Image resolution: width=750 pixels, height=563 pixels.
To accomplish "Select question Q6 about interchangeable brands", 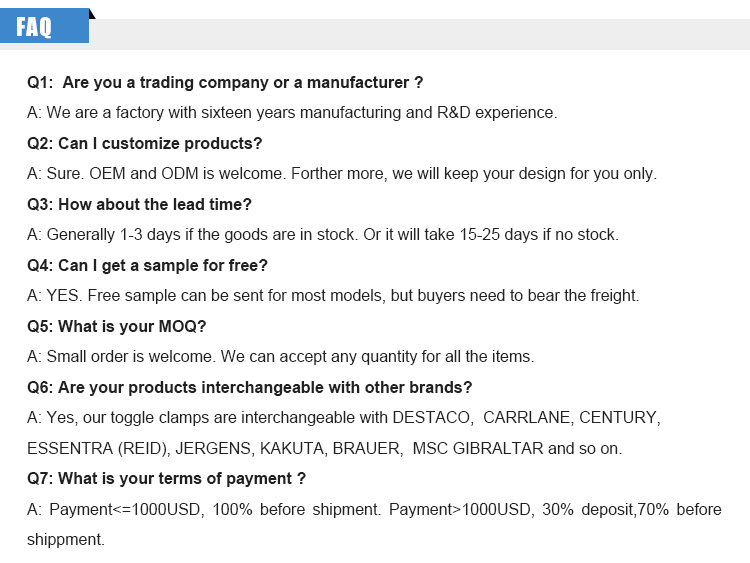I will 250,387.
